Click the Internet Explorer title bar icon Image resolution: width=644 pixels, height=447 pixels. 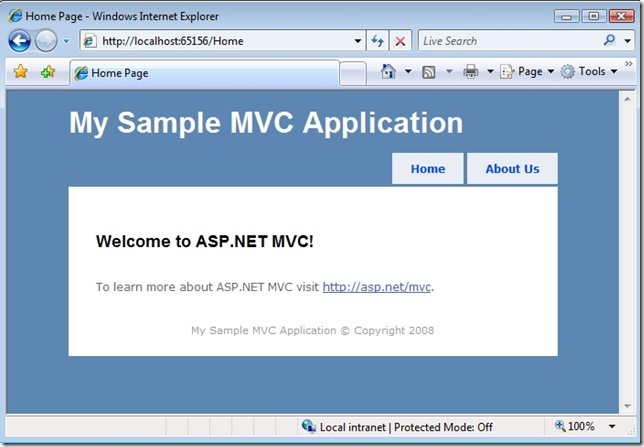pos(15,16)
